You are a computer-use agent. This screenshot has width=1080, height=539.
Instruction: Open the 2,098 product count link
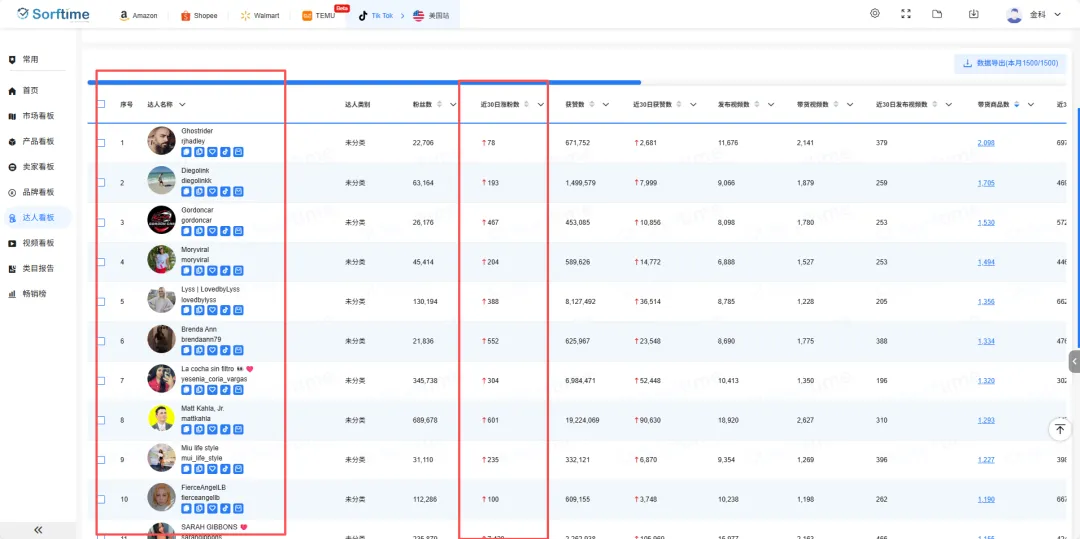[985, 143]
